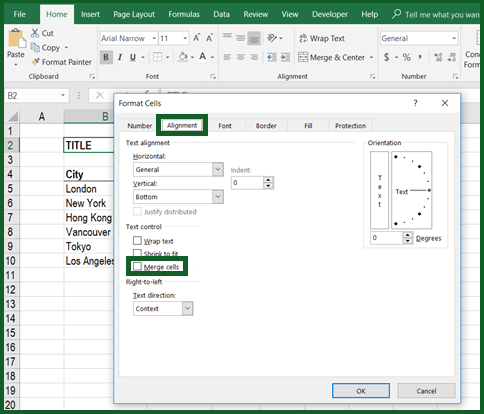The image size is (484, 414).
Task: Select Bottom Align icon in ribbon
Action: pyautogui.click(x=254, y=38)
